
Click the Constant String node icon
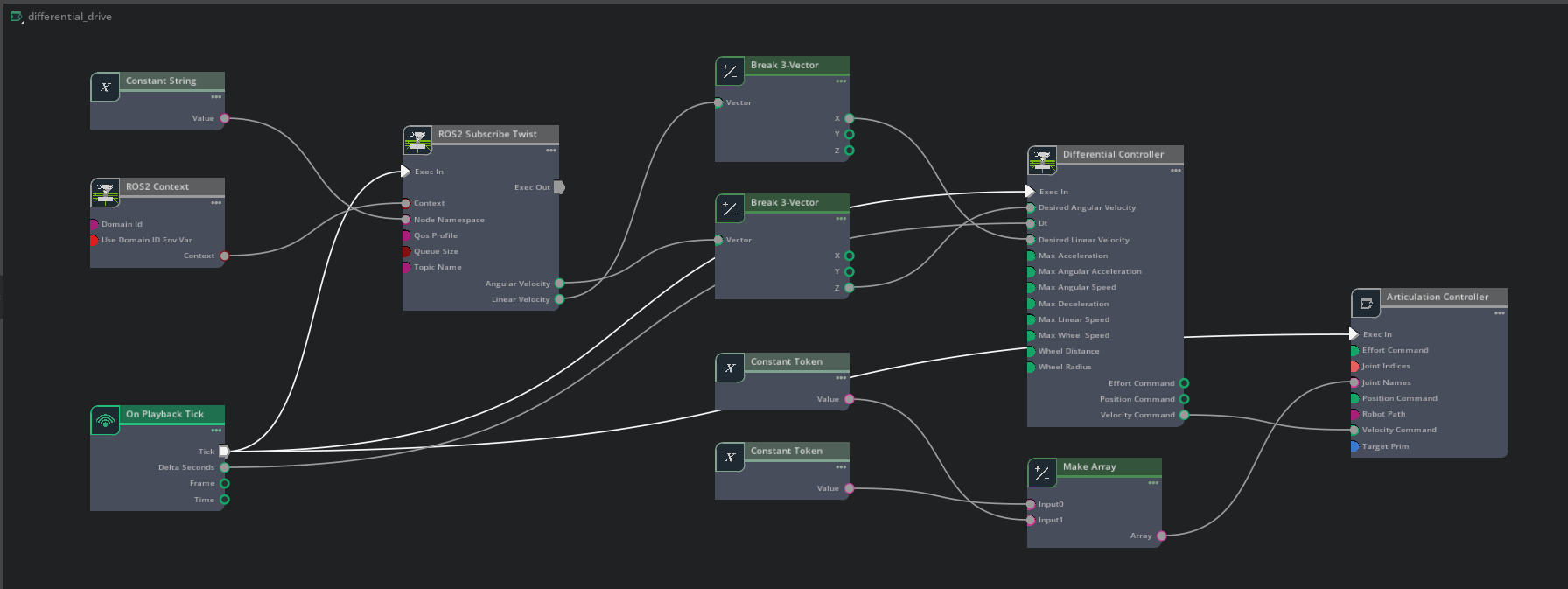pyautogui.click(x=105, y=88)
